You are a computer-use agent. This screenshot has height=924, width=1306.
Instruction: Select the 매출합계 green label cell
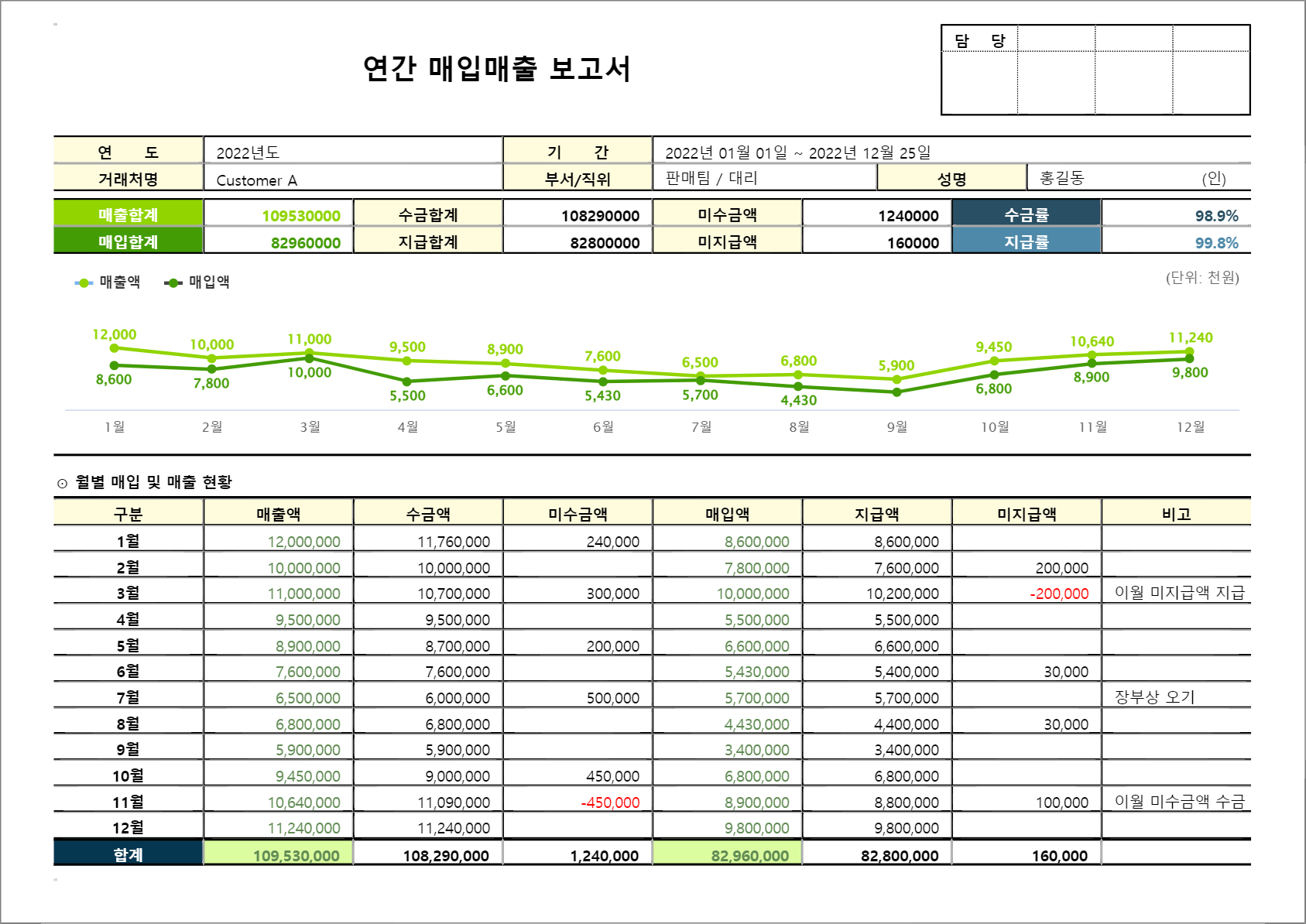(x=129, y=214)
